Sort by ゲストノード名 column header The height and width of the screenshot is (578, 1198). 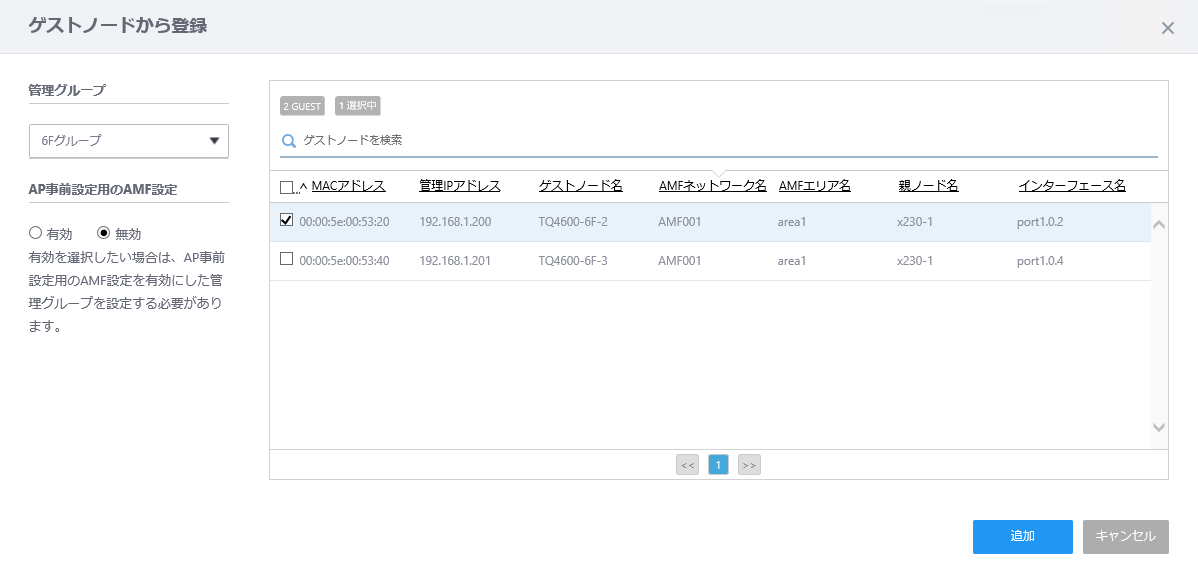[581, 186]
